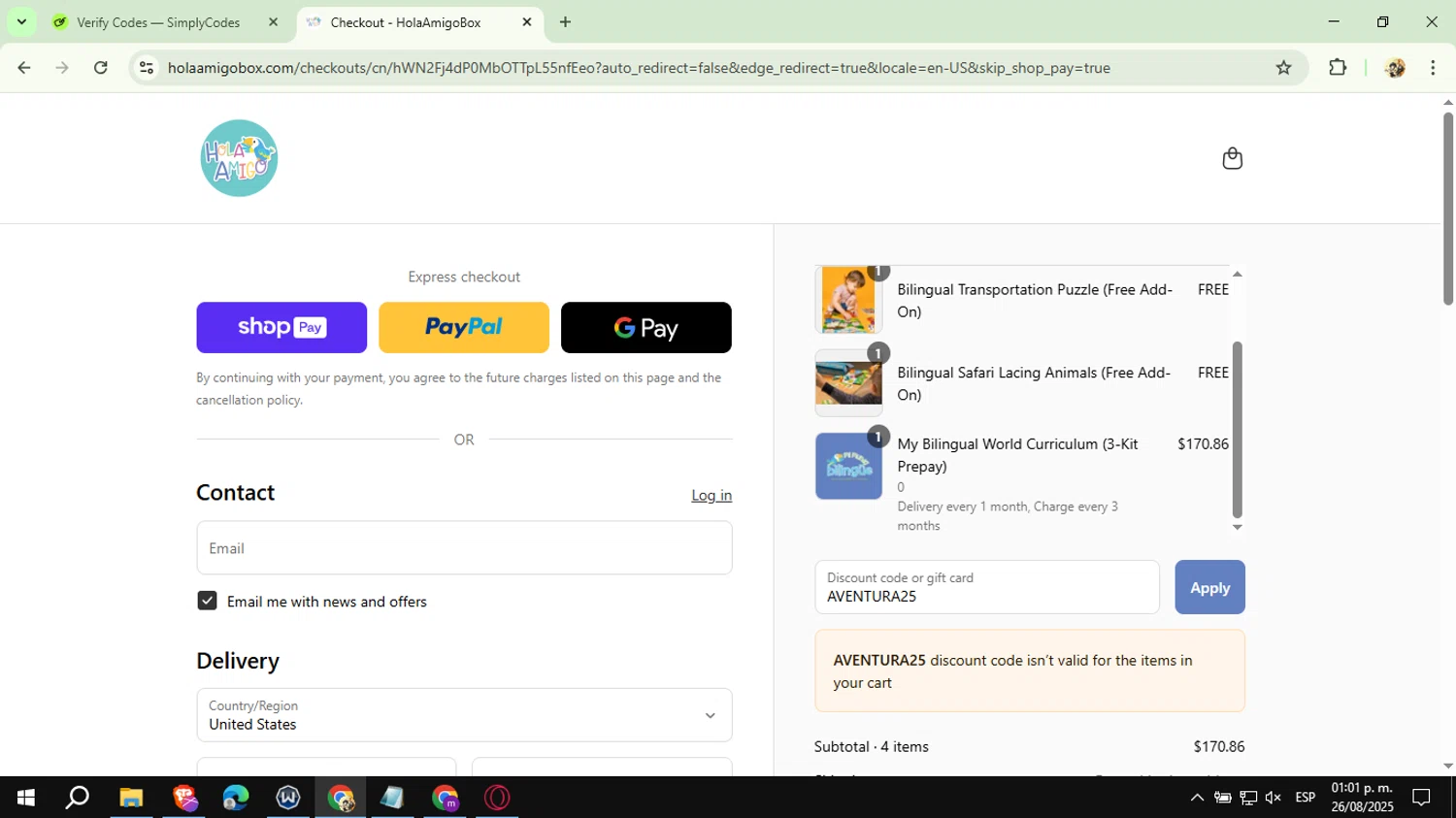1456x818 pixels.
Task: Bookmark this page with the star icon
Action: click(x=1283, y=68)
